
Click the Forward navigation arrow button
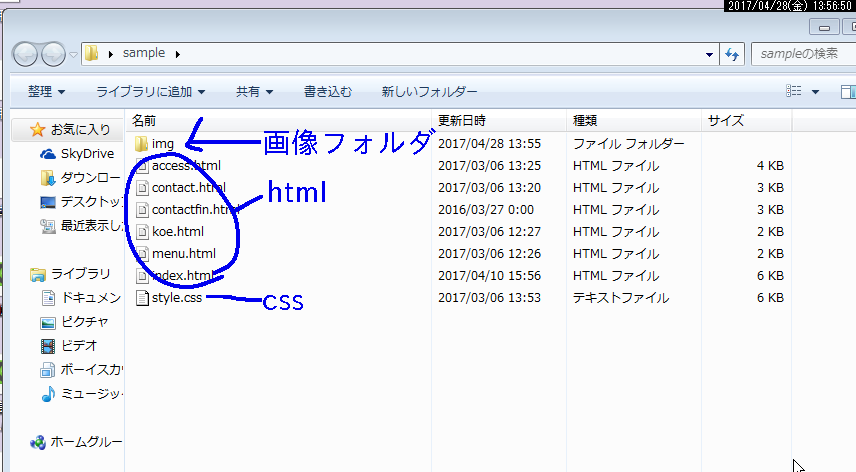(x=54, y=54)
